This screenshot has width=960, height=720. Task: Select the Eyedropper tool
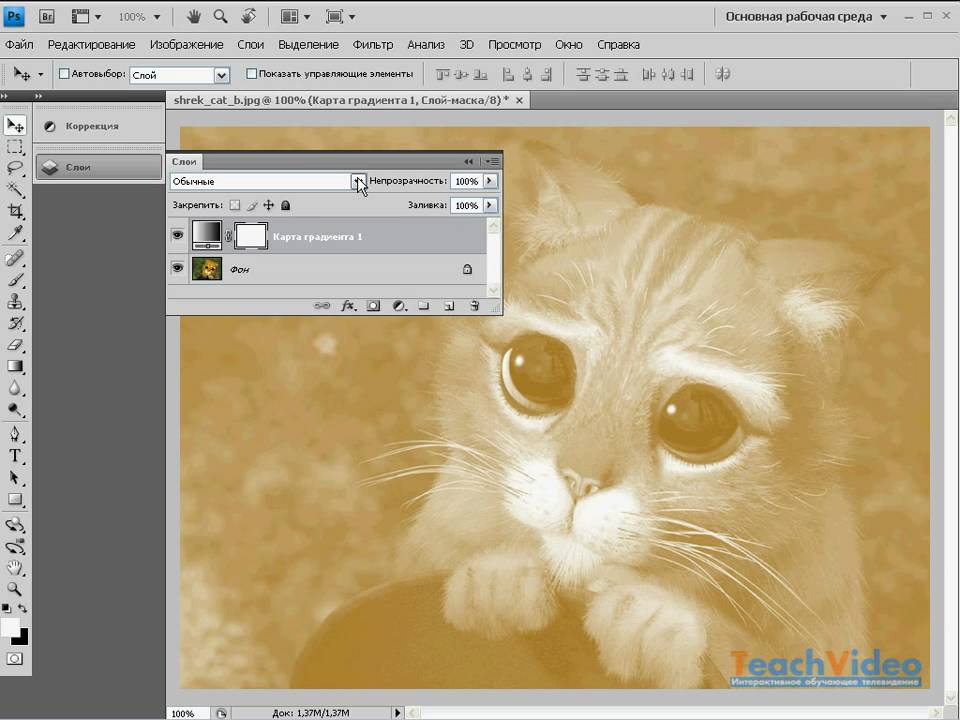[x=15, y=233]
